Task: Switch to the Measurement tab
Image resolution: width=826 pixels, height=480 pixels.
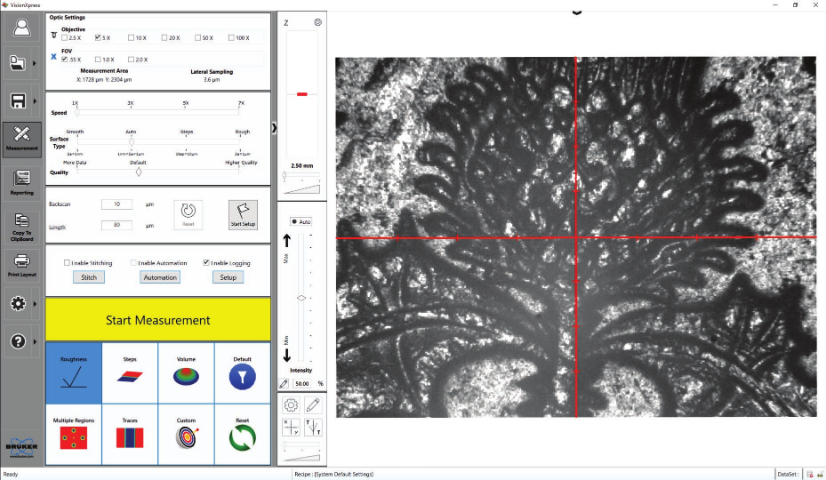Action: [x=20, y=139]
